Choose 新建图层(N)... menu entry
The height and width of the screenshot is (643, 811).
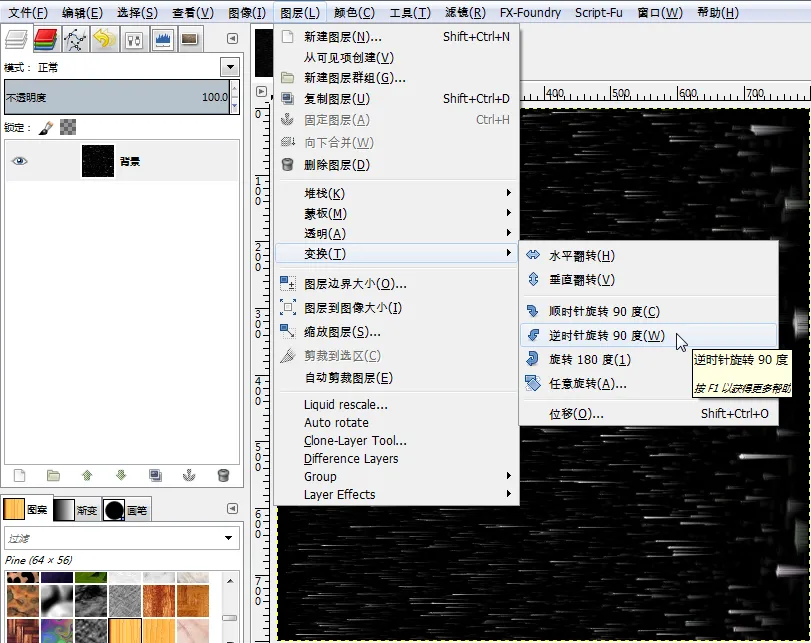tap(396, 37)
